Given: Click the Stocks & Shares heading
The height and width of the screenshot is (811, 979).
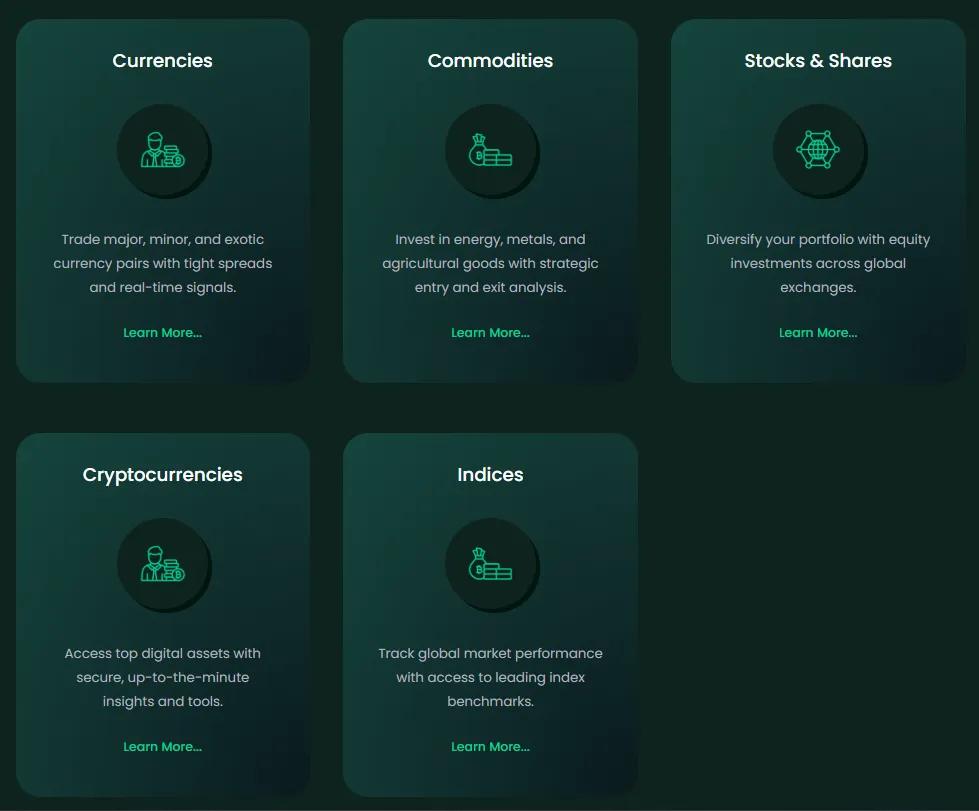Looking at the screenshot, I should 818,61.
